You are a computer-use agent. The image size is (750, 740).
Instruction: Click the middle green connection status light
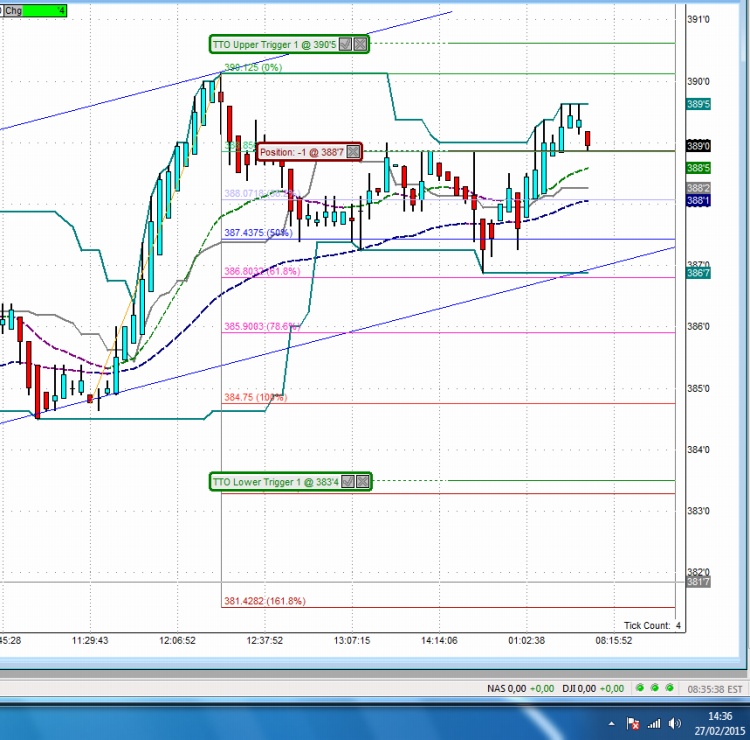click(655, 688)
